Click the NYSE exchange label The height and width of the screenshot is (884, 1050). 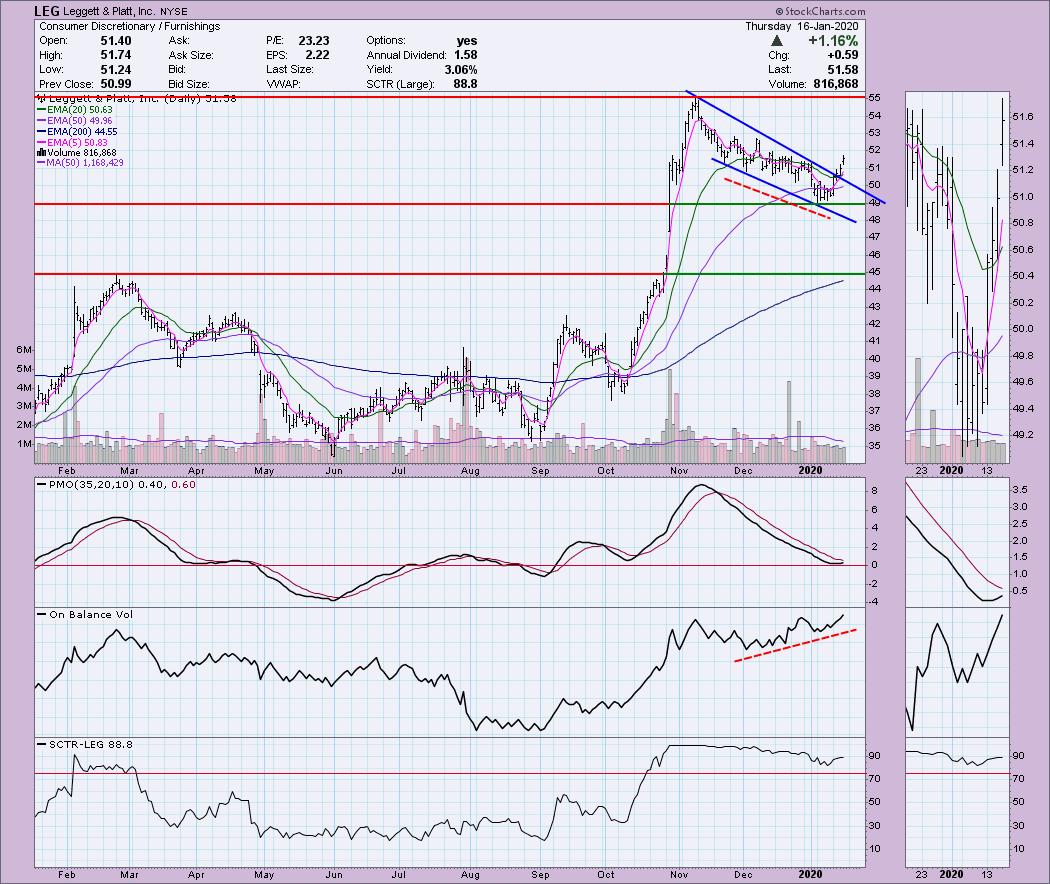coord(173,11)
